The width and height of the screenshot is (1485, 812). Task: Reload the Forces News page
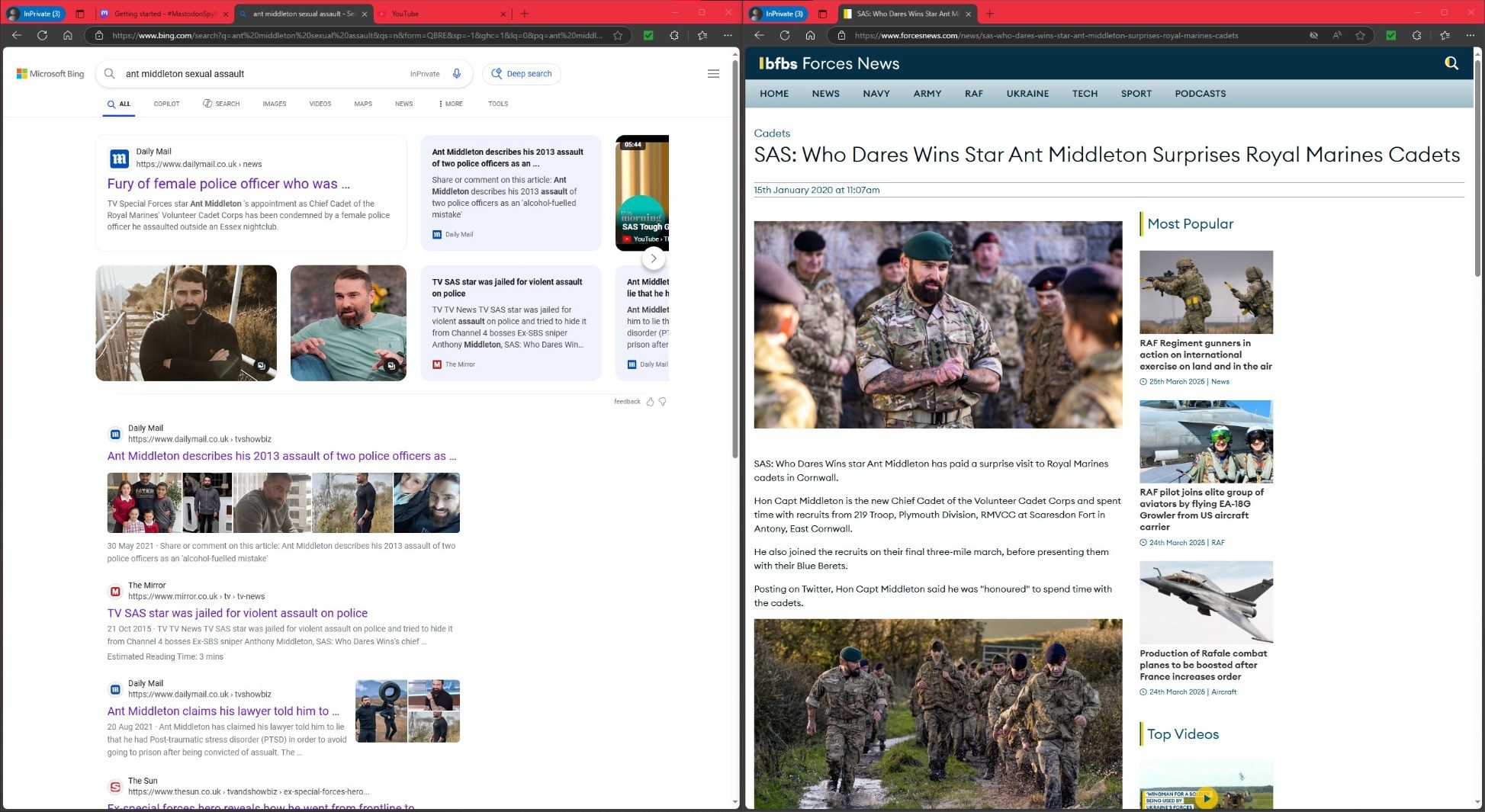point(784,35)
